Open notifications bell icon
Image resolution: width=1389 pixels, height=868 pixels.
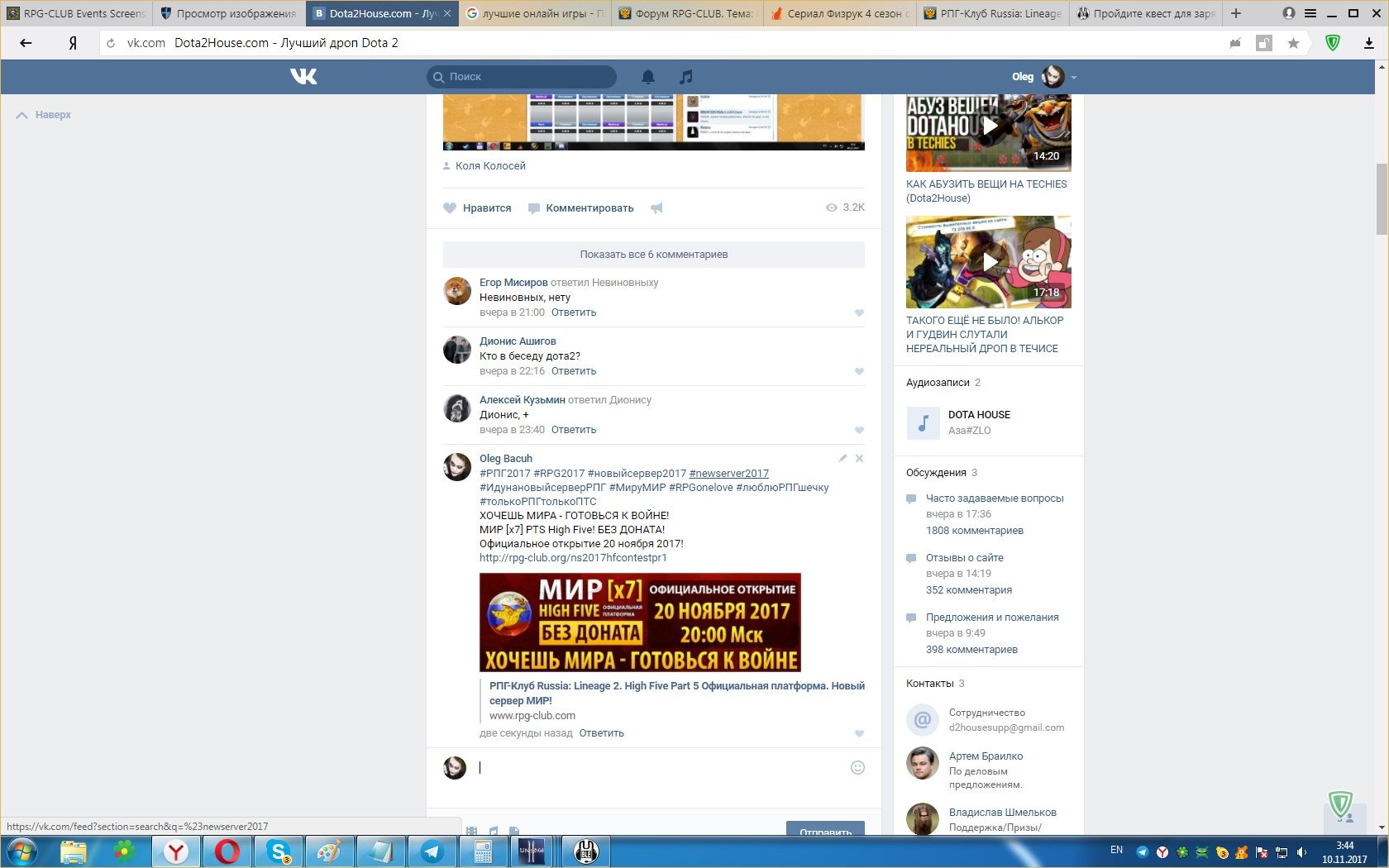pyautogui.click(x=648, y=76)
